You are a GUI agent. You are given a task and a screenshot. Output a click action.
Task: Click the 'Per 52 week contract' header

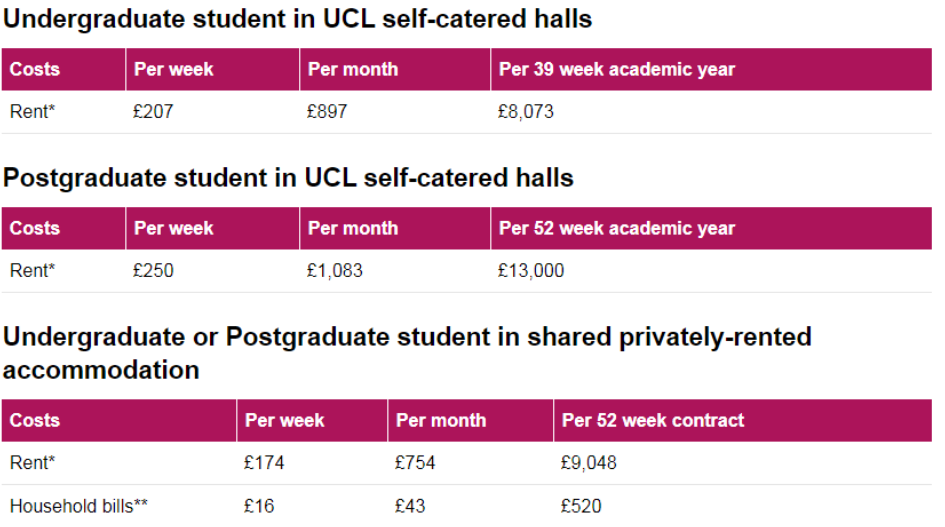pos(653,420)
